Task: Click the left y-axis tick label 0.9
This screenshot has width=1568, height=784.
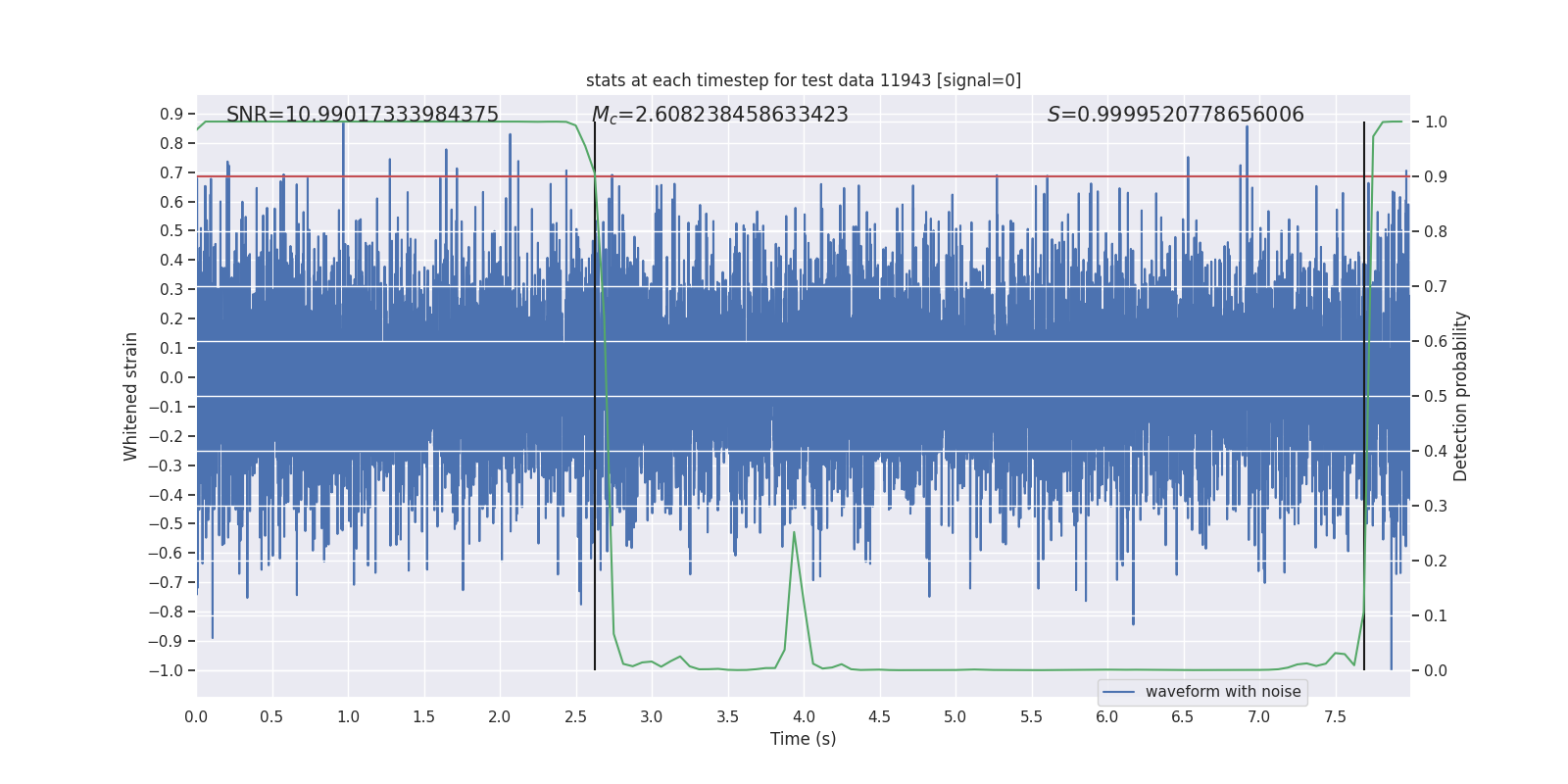Action: (x=171, y=115)
